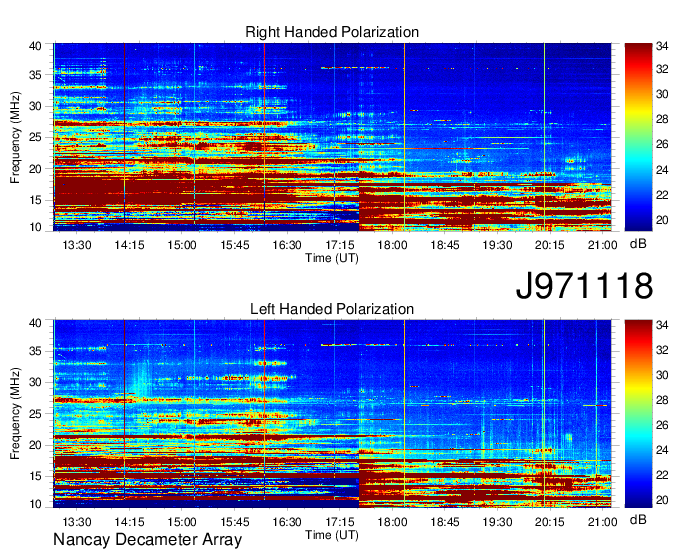Click the dB unit under top color bar
680x552 pixels.
638,244
